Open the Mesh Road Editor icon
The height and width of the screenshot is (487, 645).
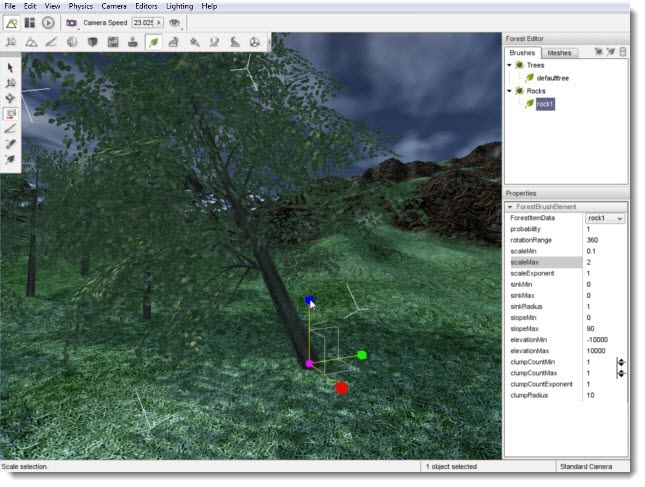tap(174, 42)
